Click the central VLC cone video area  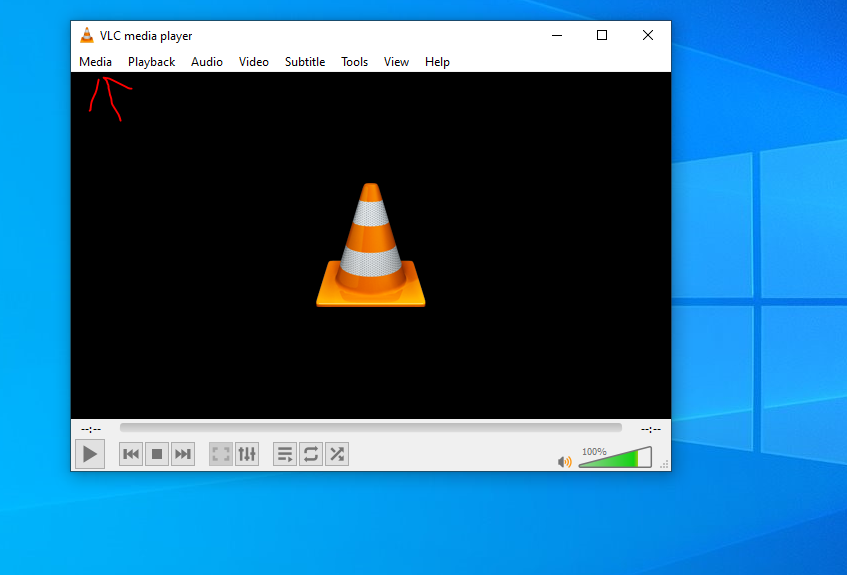click(371, 245)
